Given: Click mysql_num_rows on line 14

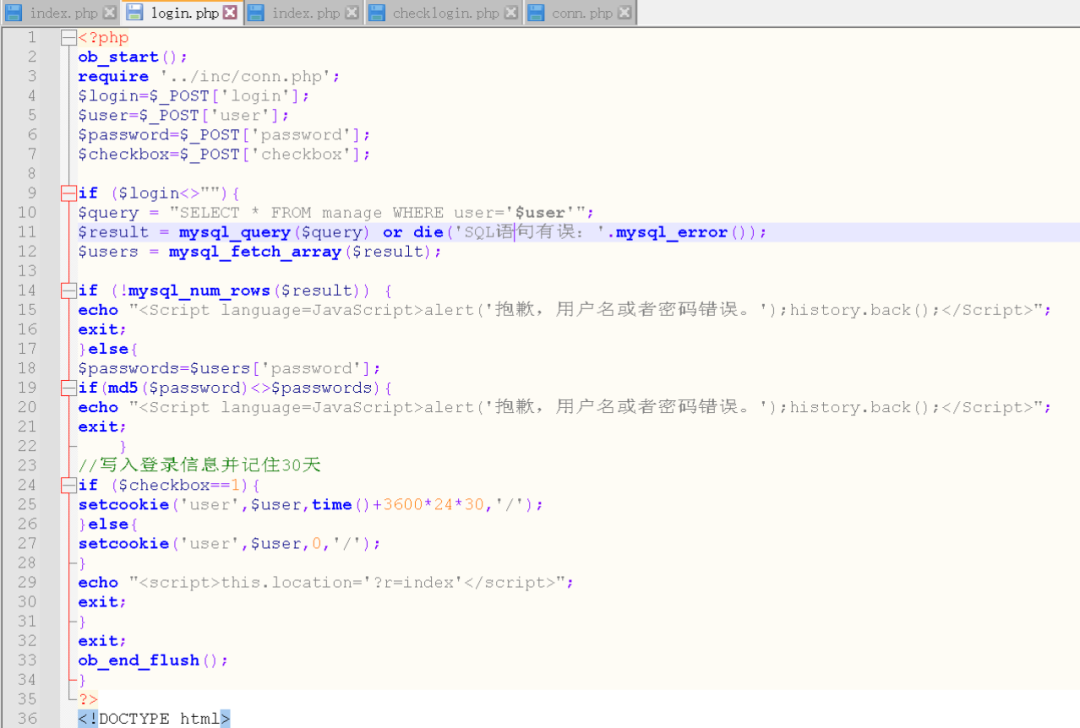Looking at the screenshot, I should click(199, 291).
